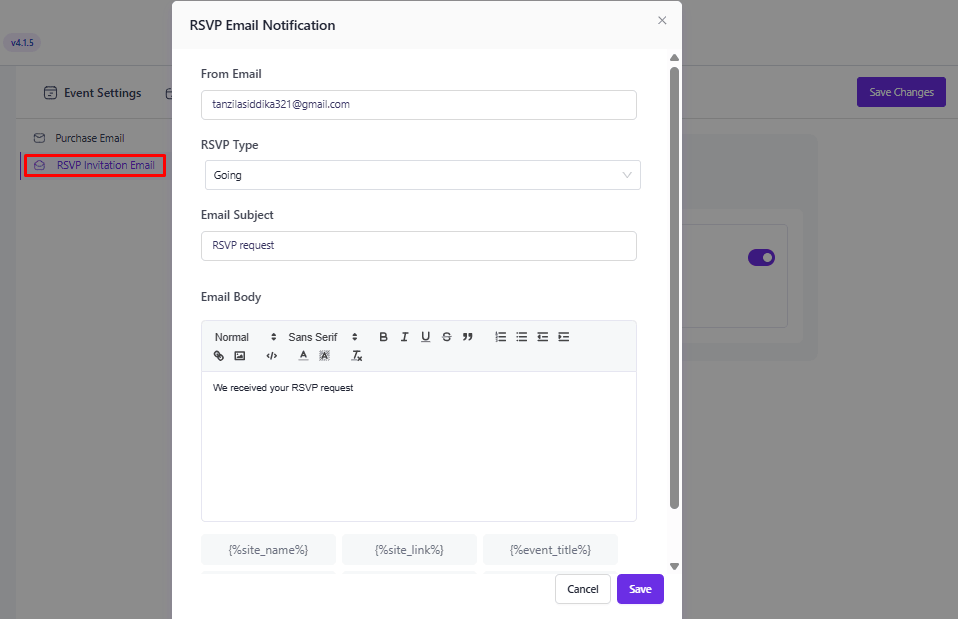This screenshot has width=958, height=619.
Task: Toggle bold formatting in the email body
Action: [383, 337]
